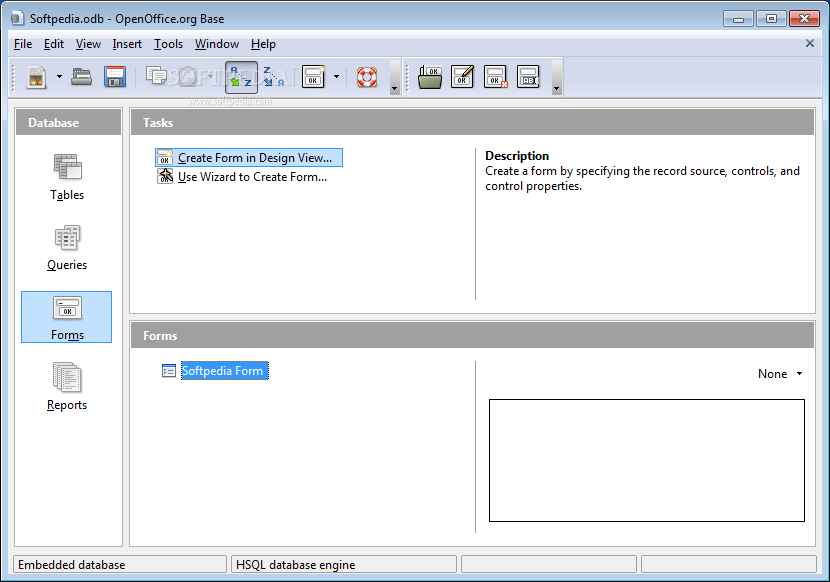
Task: Click the empty preview box
Action: 647,461
